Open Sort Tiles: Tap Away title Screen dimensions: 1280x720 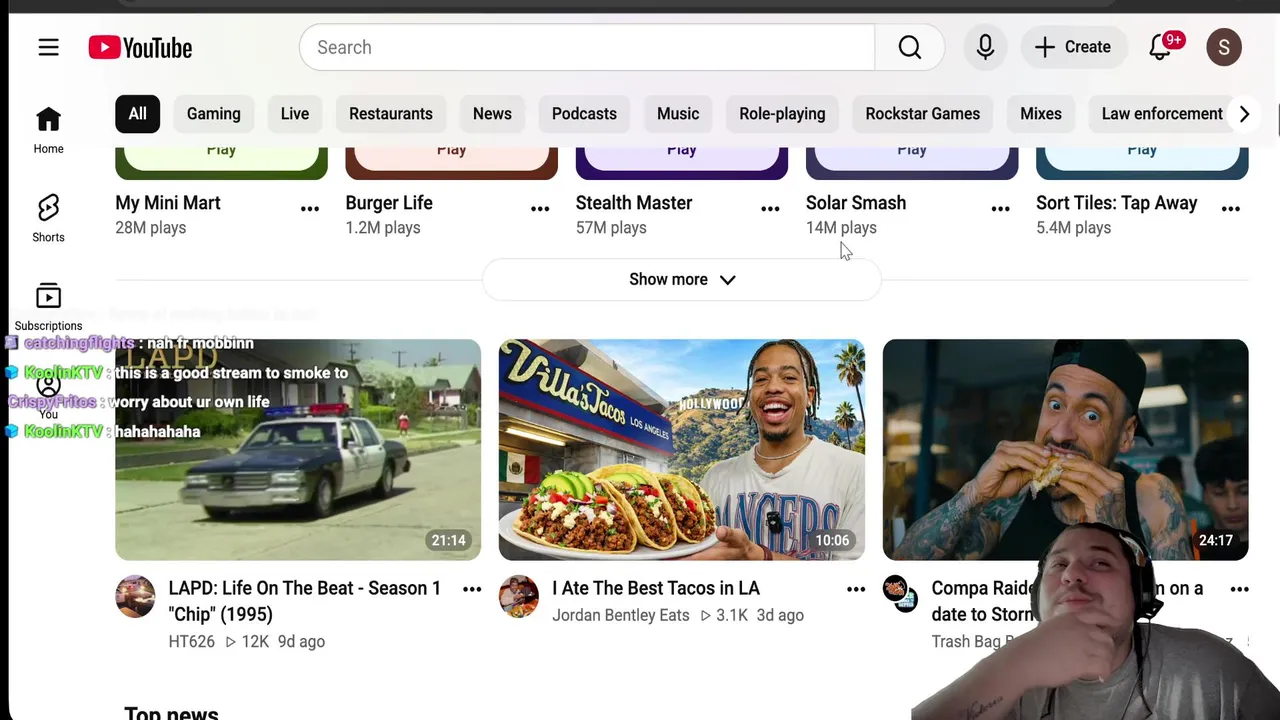click(1117, 203)
